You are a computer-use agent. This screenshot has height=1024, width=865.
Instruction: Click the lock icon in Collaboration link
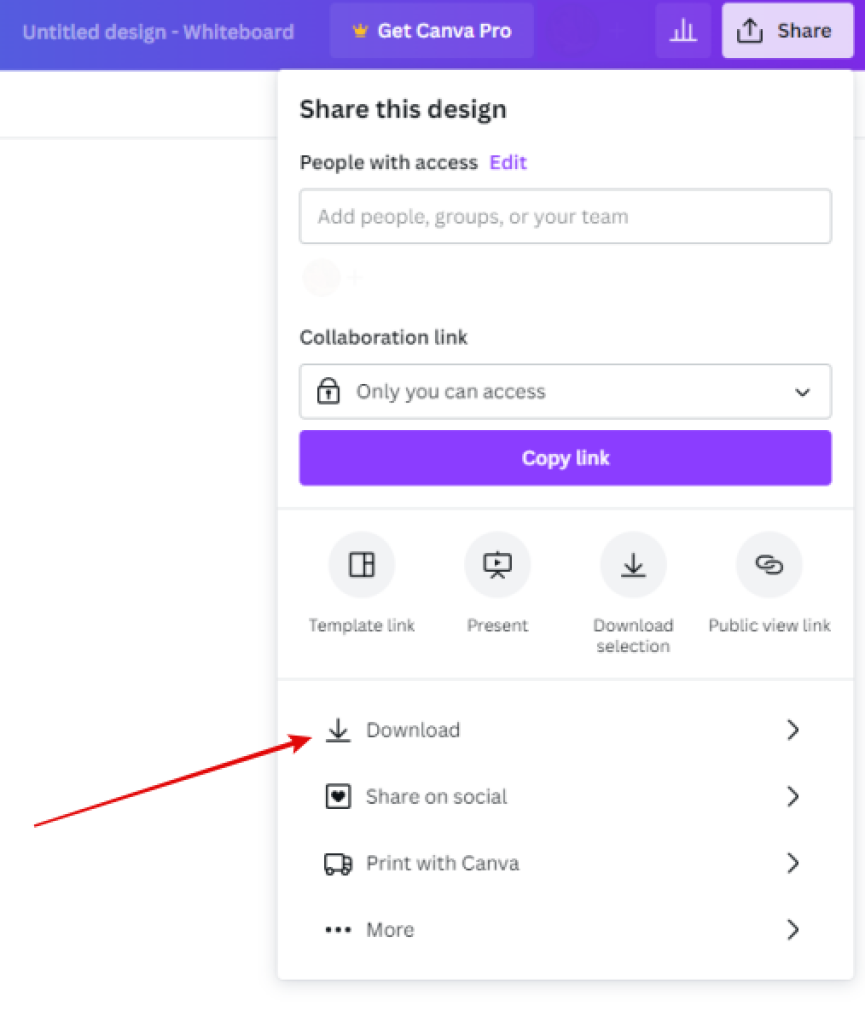[328, 391]
